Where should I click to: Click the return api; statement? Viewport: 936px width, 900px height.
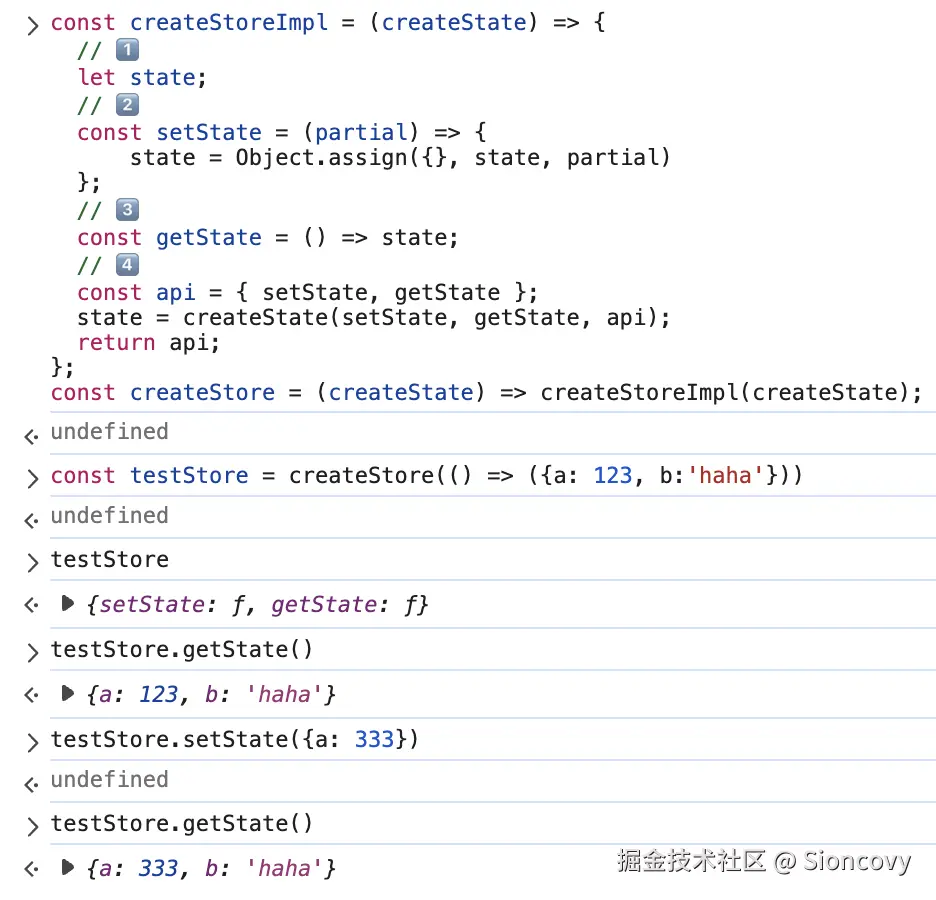click(148, 342)
